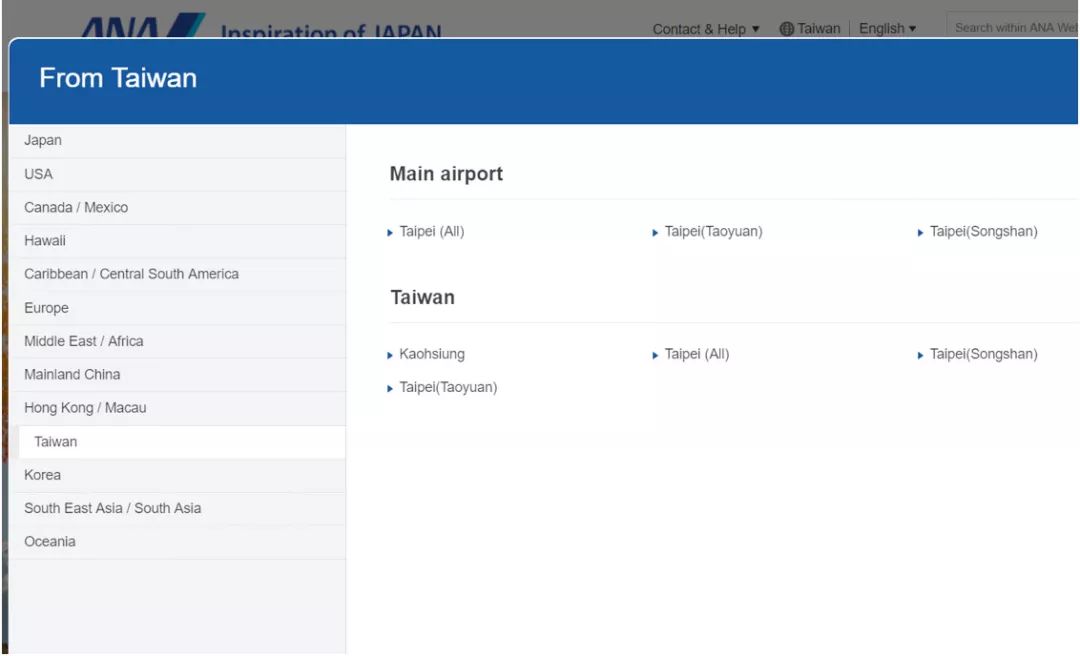Select Taipei(Taoyuan) in the Taiwan section
This screenshot has width=1080, height=656.
pyautogui.click(x=447, y=388)
